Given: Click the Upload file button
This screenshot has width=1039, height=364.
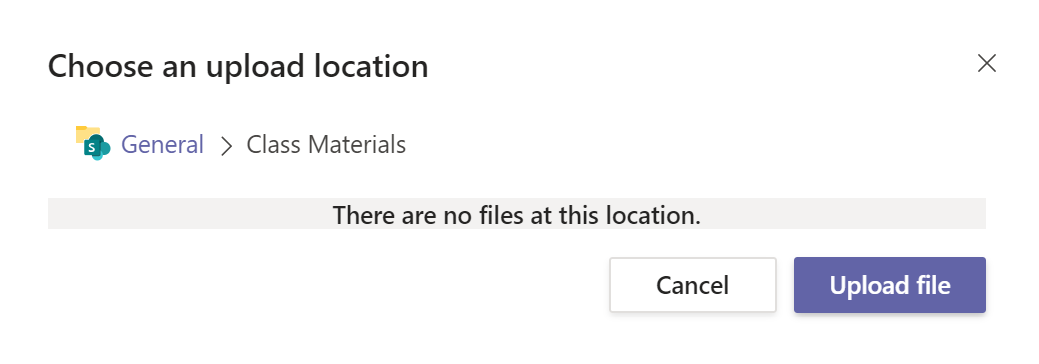Looking at the screenshot, I should 890,285.
